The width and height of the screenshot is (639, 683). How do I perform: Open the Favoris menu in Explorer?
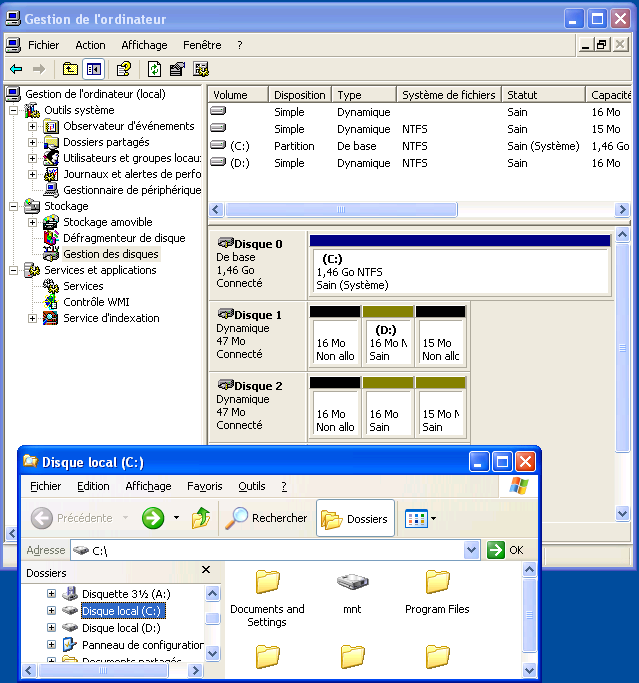coord(205,486)
